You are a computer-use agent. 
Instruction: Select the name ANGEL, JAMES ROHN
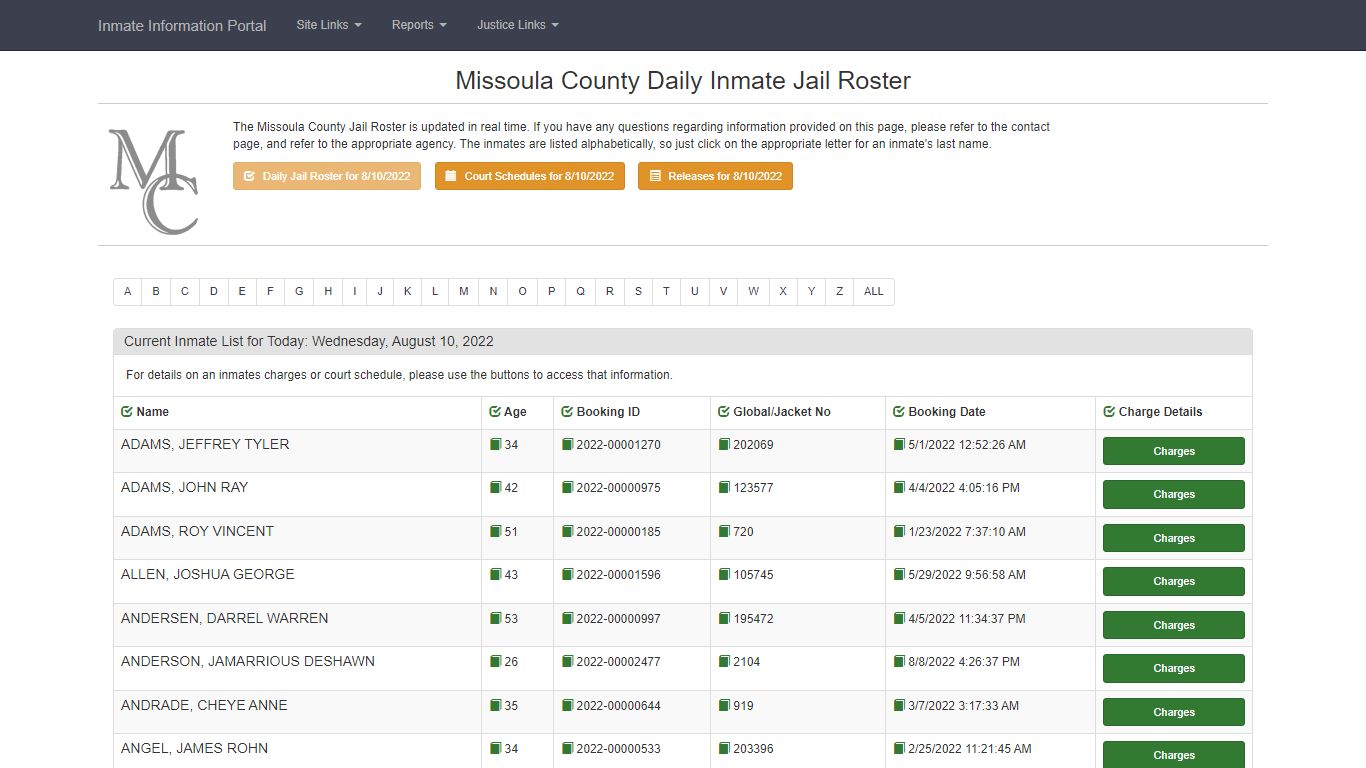194,748
